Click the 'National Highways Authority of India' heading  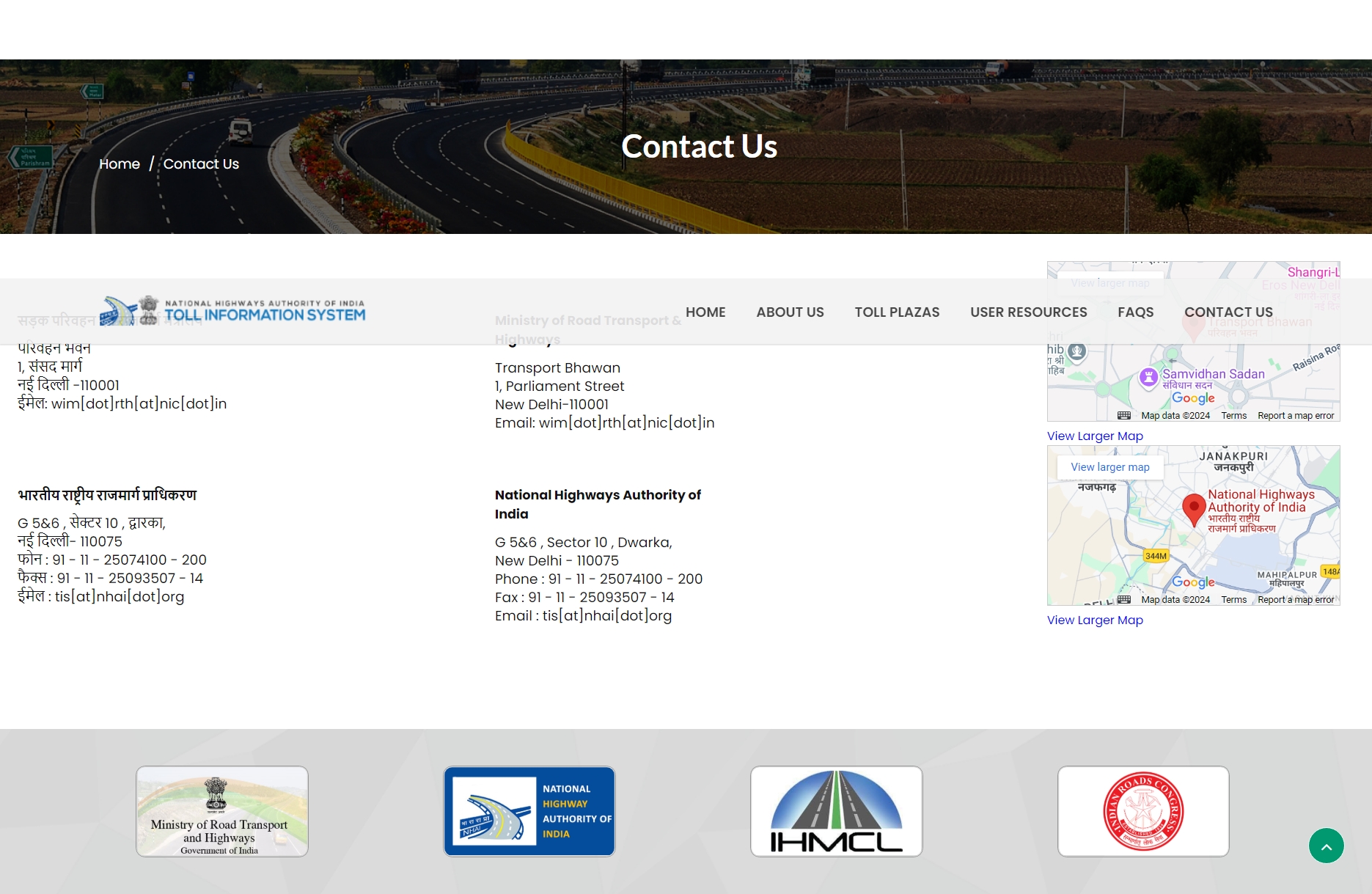point(598,505)
